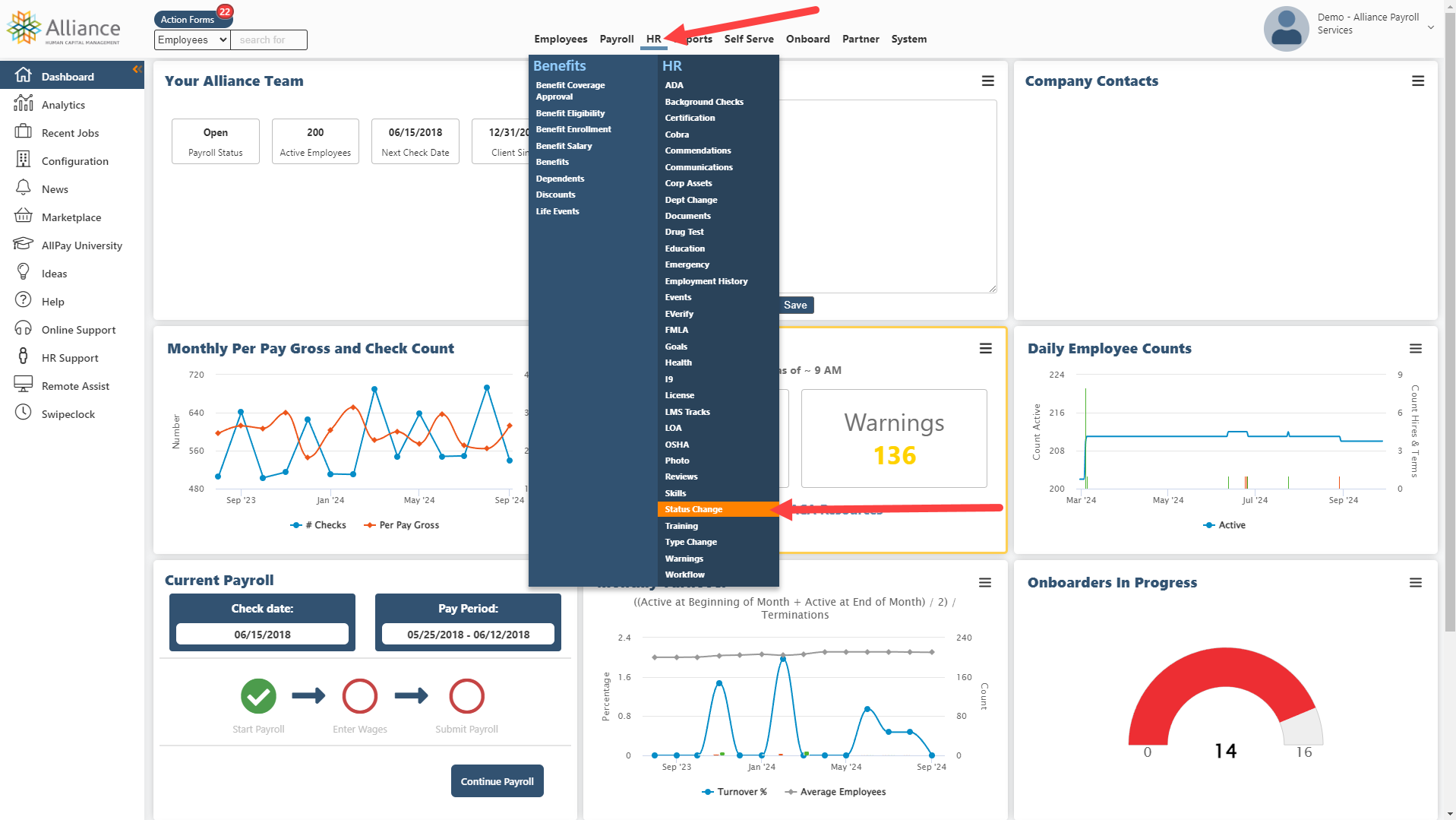Select Type Change in HR menu
This screenshot has width=1456, height=820.
(691, 542)
